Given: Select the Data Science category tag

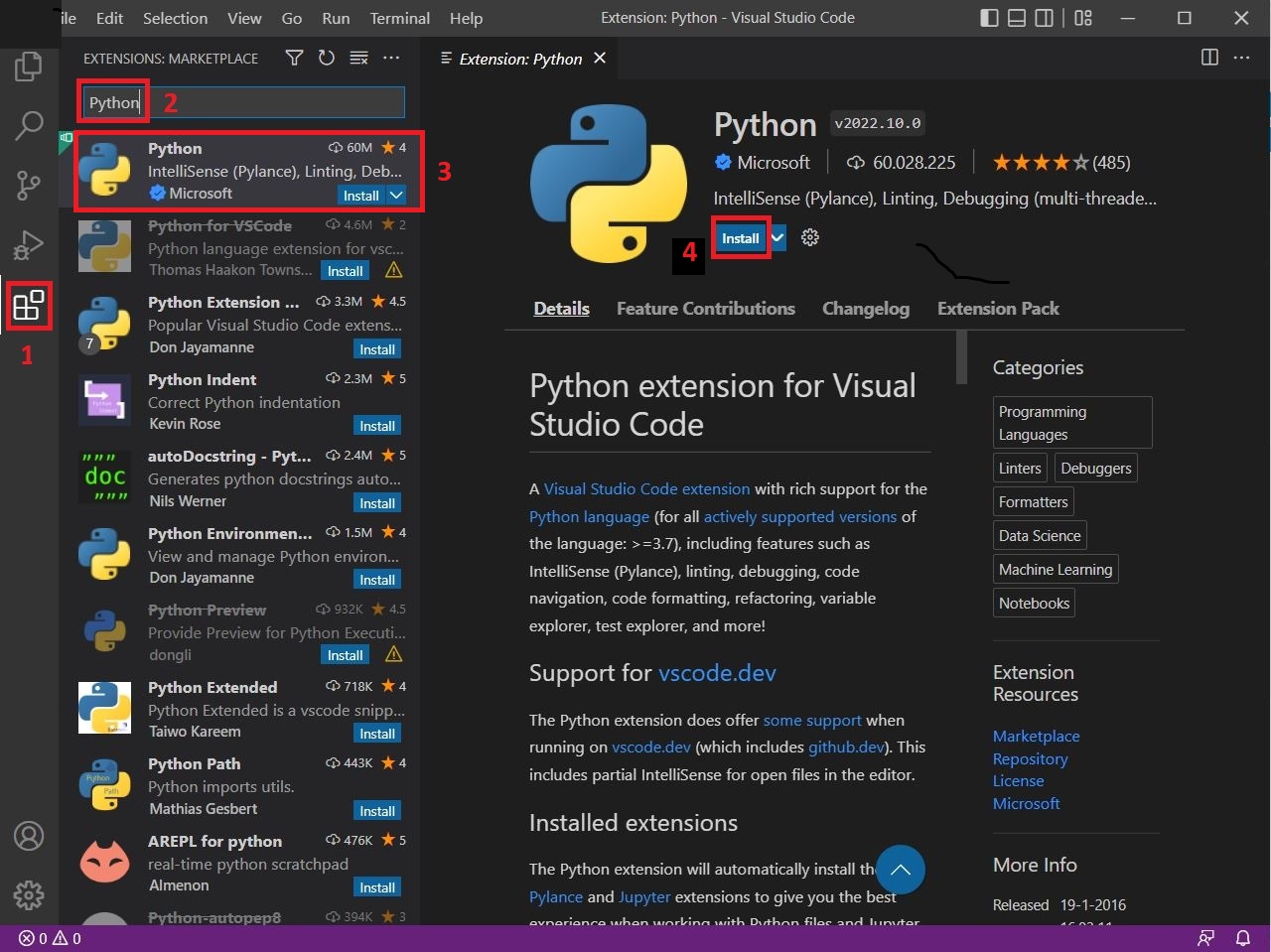Looking at the screenshot, I should [x=1040, y=536].
